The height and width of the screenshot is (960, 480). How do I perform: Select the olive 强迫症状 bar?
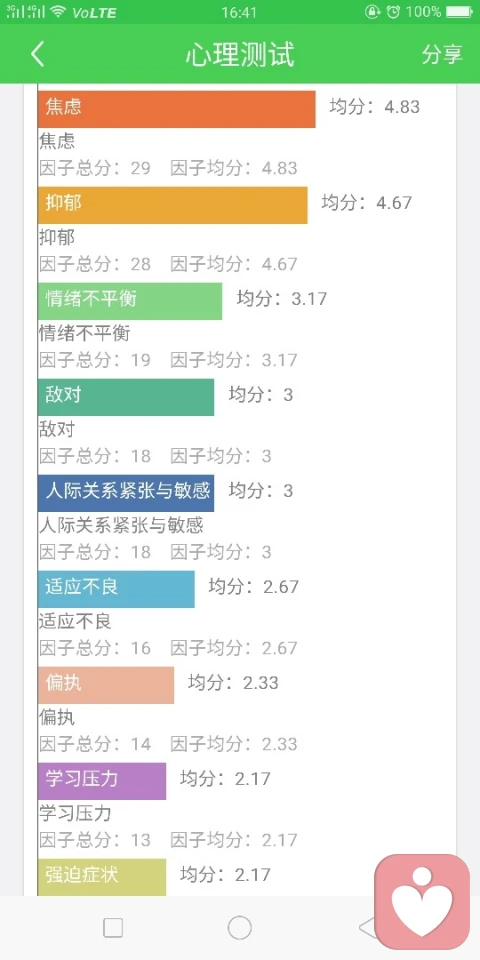pos(102,877)
